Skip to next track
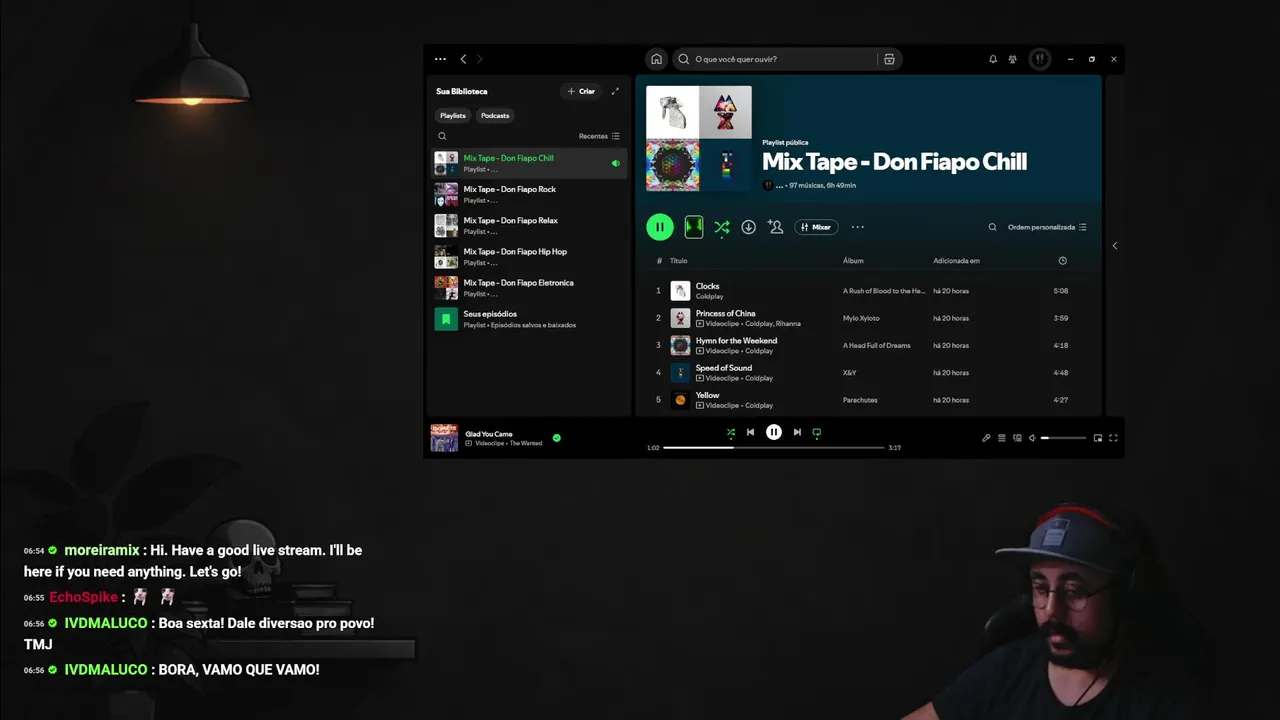 797,432
